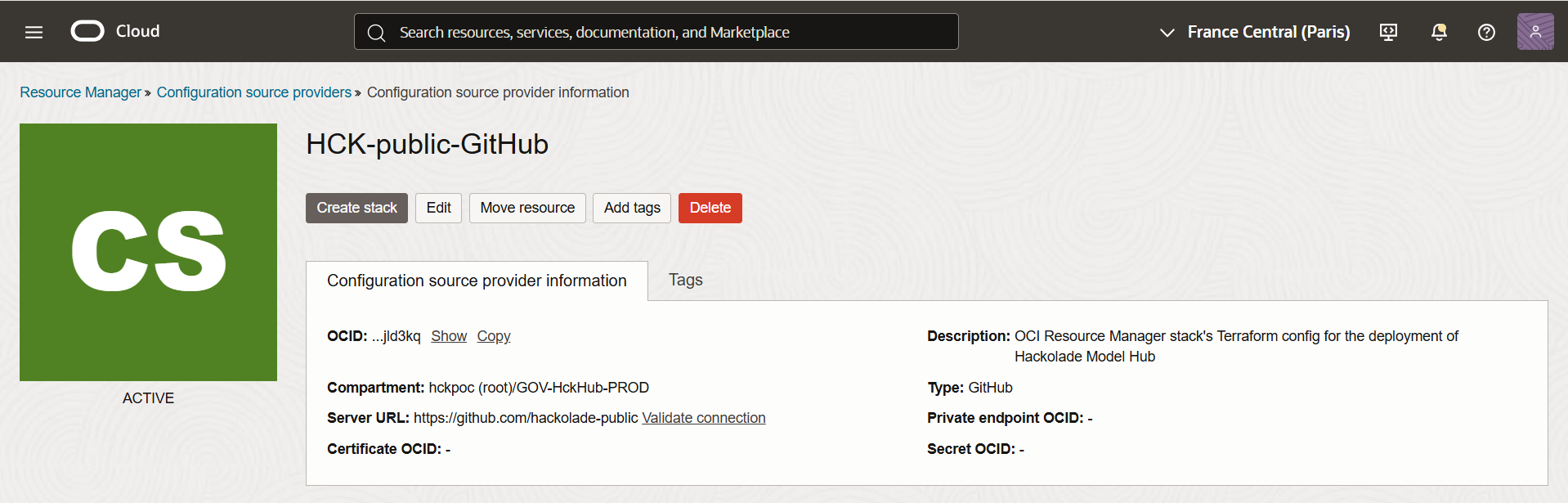Open Cloud Shell developer tools icon
This screenshot has width=1568, height=503.
click(1388, 32)
